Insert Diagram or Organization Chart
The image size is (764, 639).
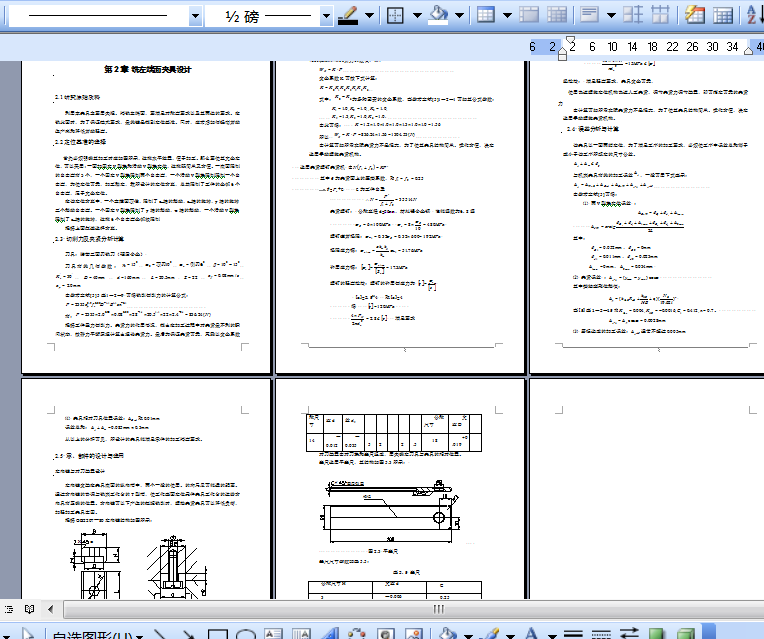[x=357, y=634]
